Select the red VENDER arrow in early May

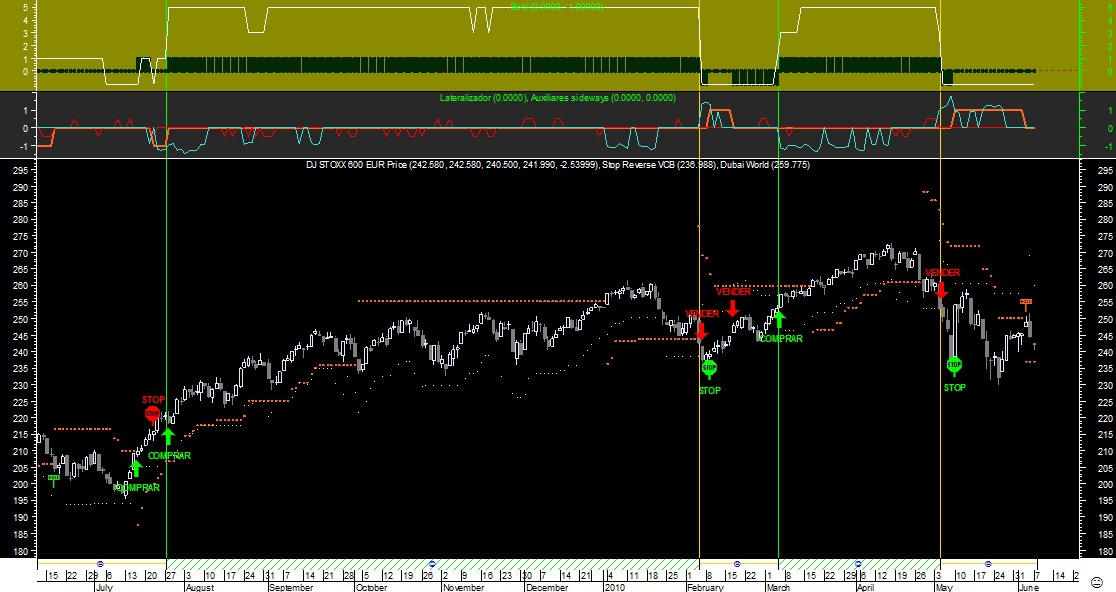pyautogui.click(x=941, y=290)
